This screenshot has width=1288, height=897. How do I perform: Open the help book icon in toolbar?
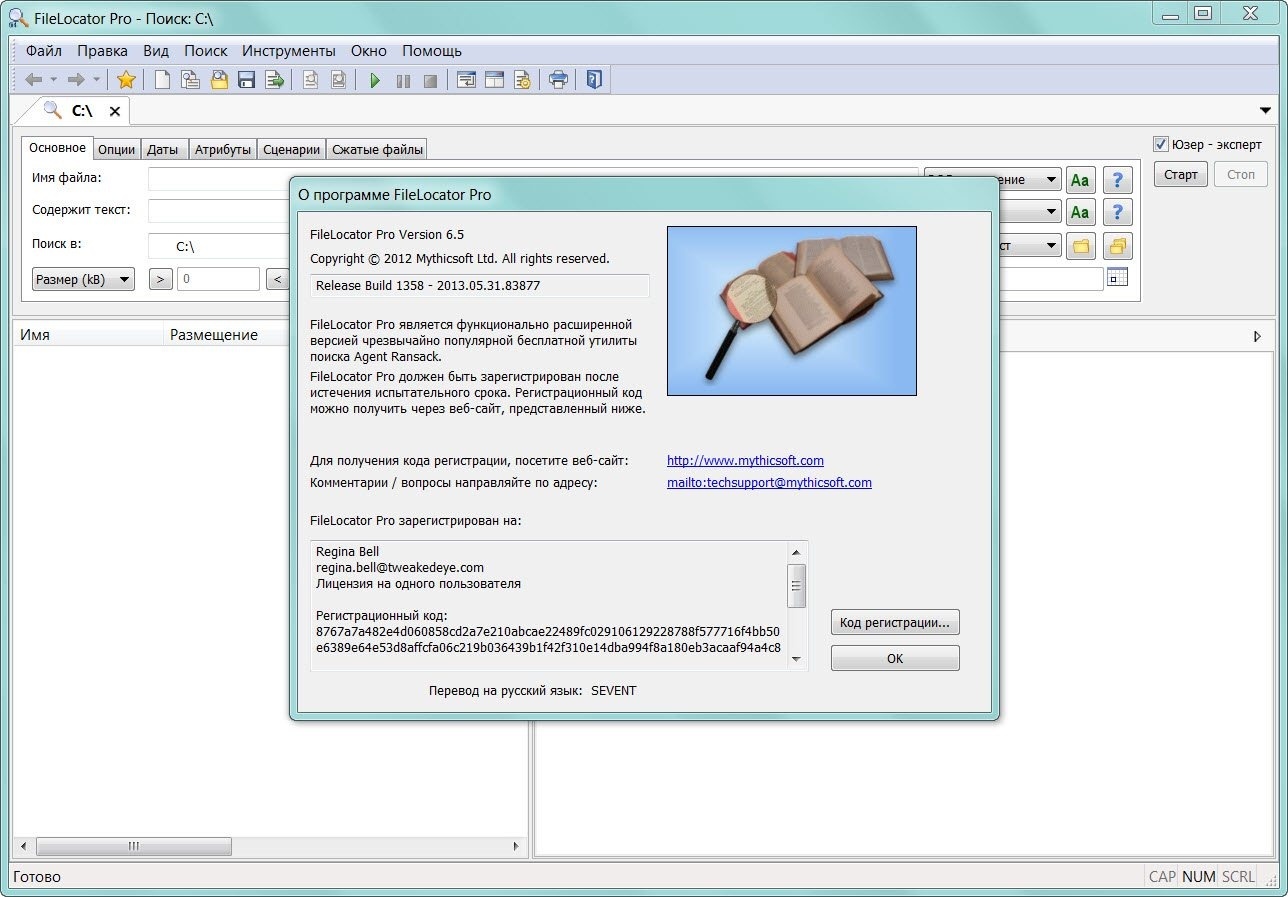pos(594,80)
